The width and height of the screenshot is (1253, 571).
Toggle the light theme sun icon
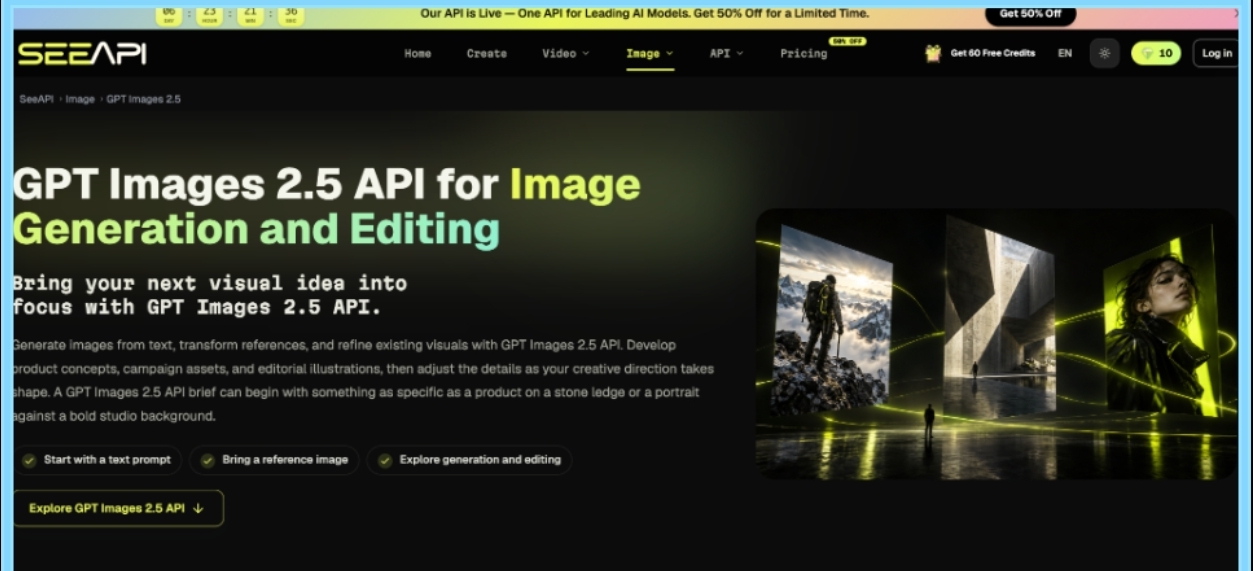tap(1104, 53)
